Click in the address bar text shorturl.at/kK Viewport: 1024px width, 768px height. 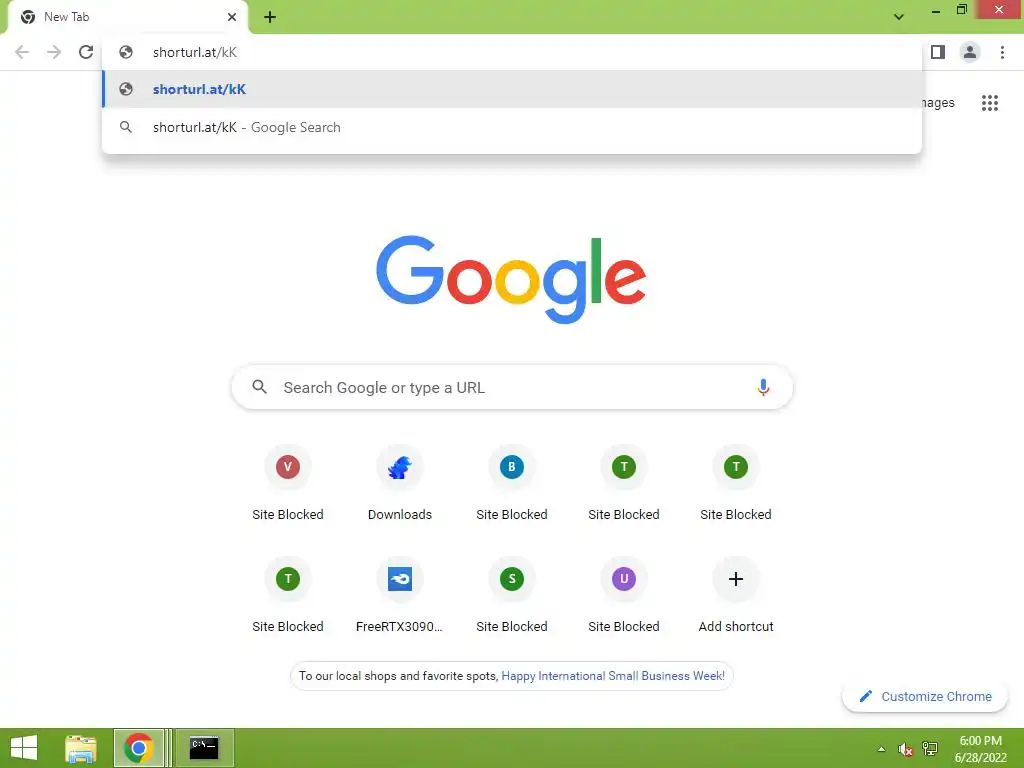coord(195,52)
